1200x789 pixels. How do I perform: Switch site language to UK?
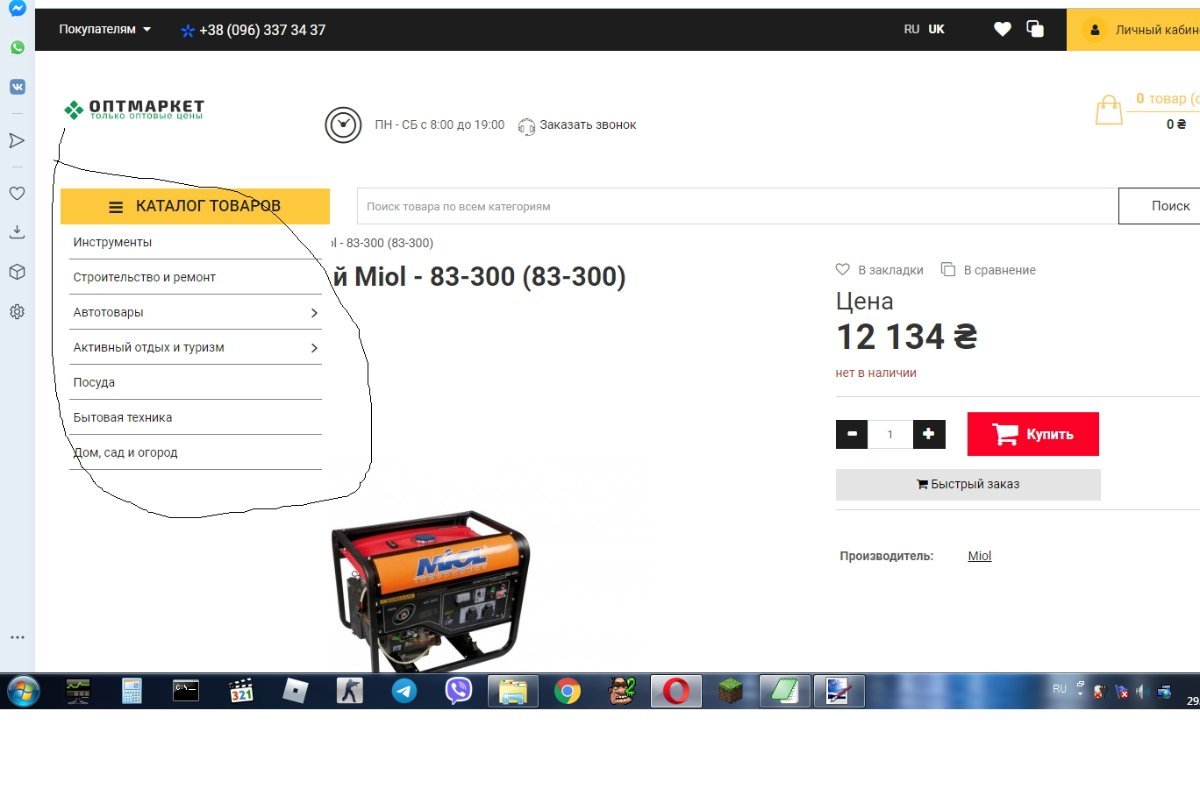pos(936,29)
